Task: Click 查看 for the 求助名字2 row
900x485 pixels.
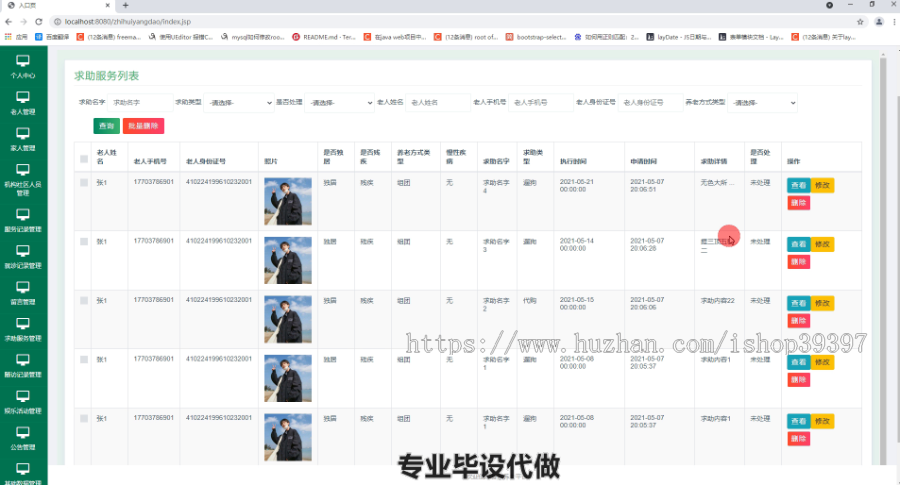Action: coord(798,303)
